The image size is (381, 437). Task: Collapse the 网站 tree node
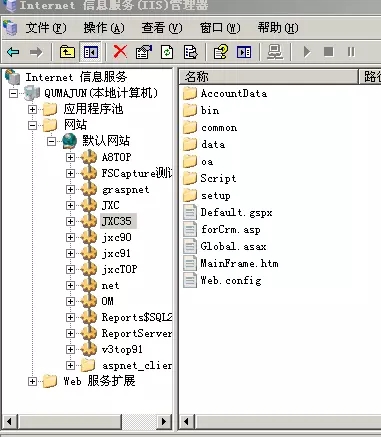(32, 125)
